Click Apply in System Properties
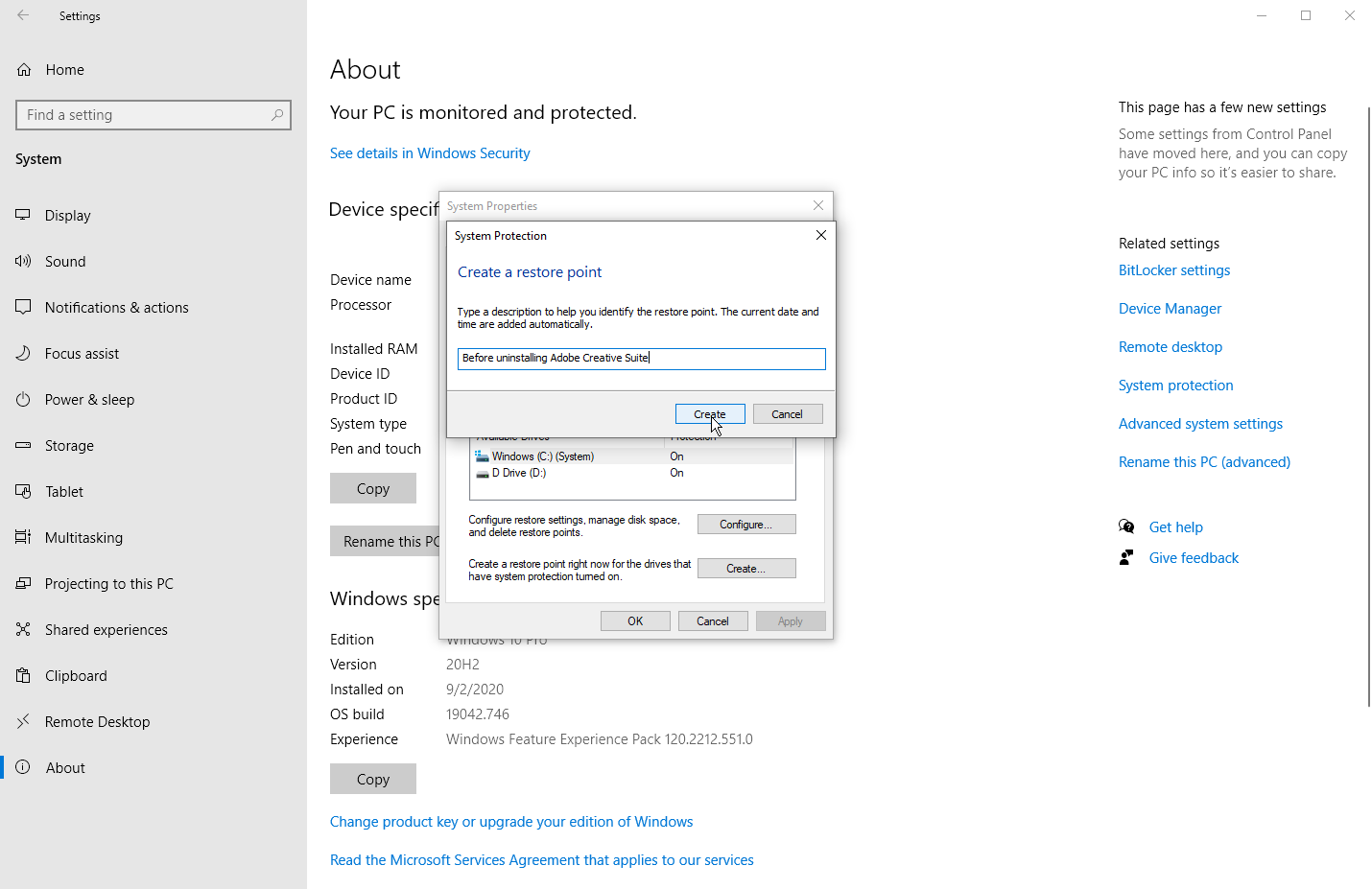 [x=791, y=621]
